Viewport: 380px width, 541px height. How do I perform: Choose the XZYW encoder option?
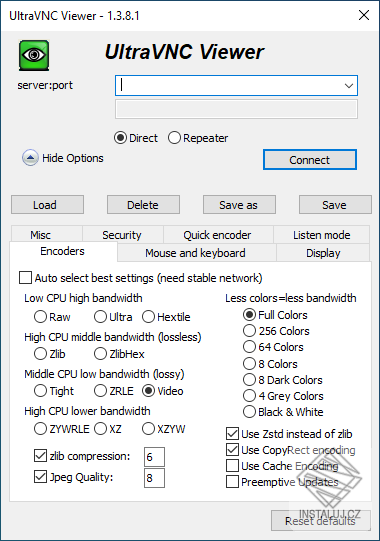pos(148,429)
